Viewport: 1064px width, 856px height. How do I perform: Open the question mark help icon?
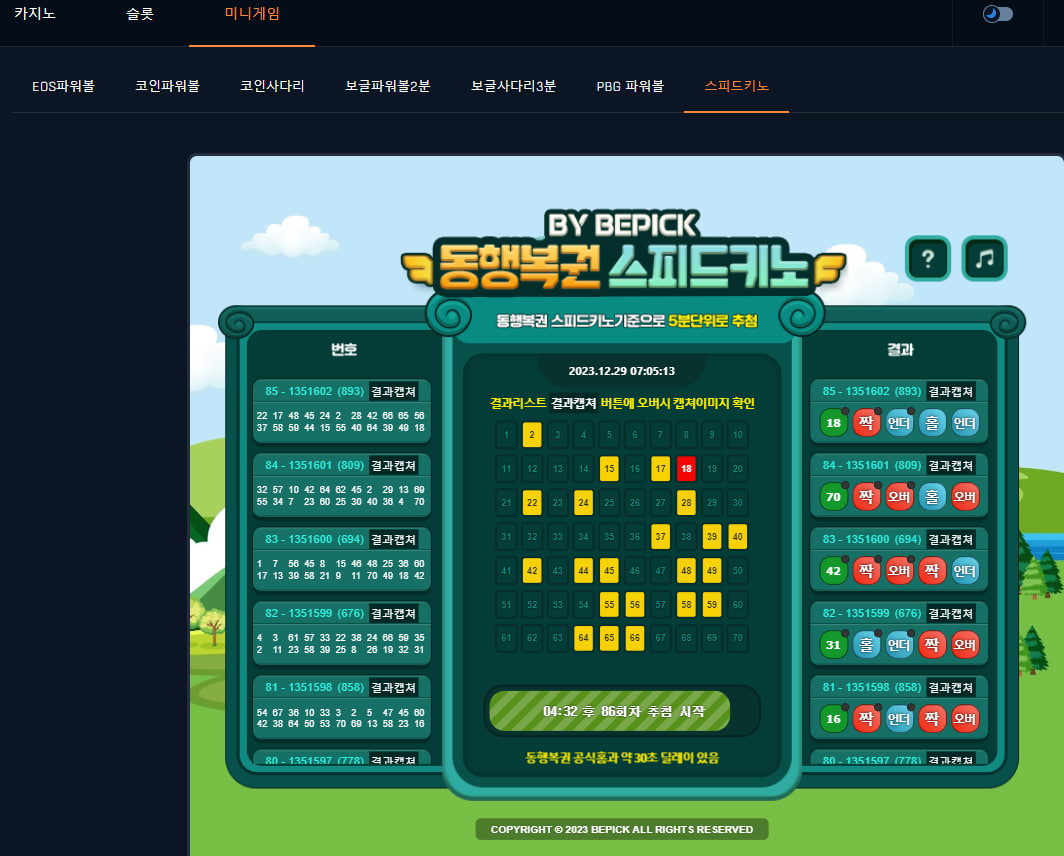tap(927, 258)
